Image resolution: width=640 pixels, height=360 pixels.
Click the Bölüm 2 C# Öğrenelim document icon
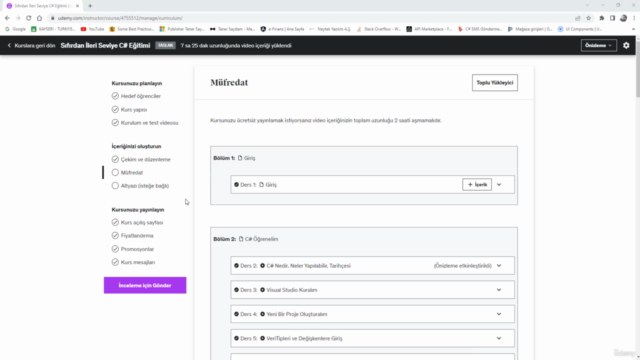click(x=241, y=239)
